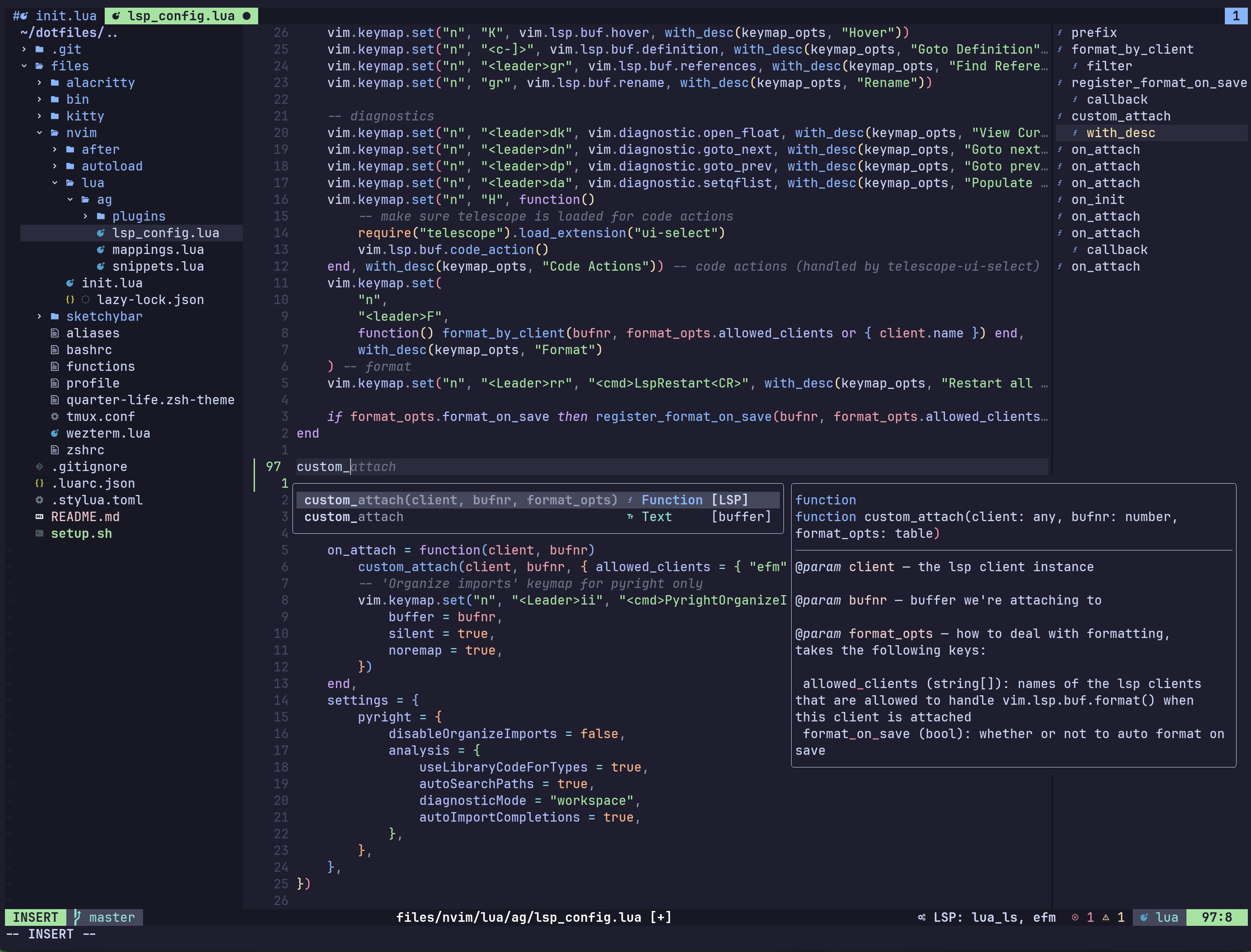Click the master branch name in statusline
Image resolution: width=1251 pixels, height=952 pixels.
pos(111,917)
